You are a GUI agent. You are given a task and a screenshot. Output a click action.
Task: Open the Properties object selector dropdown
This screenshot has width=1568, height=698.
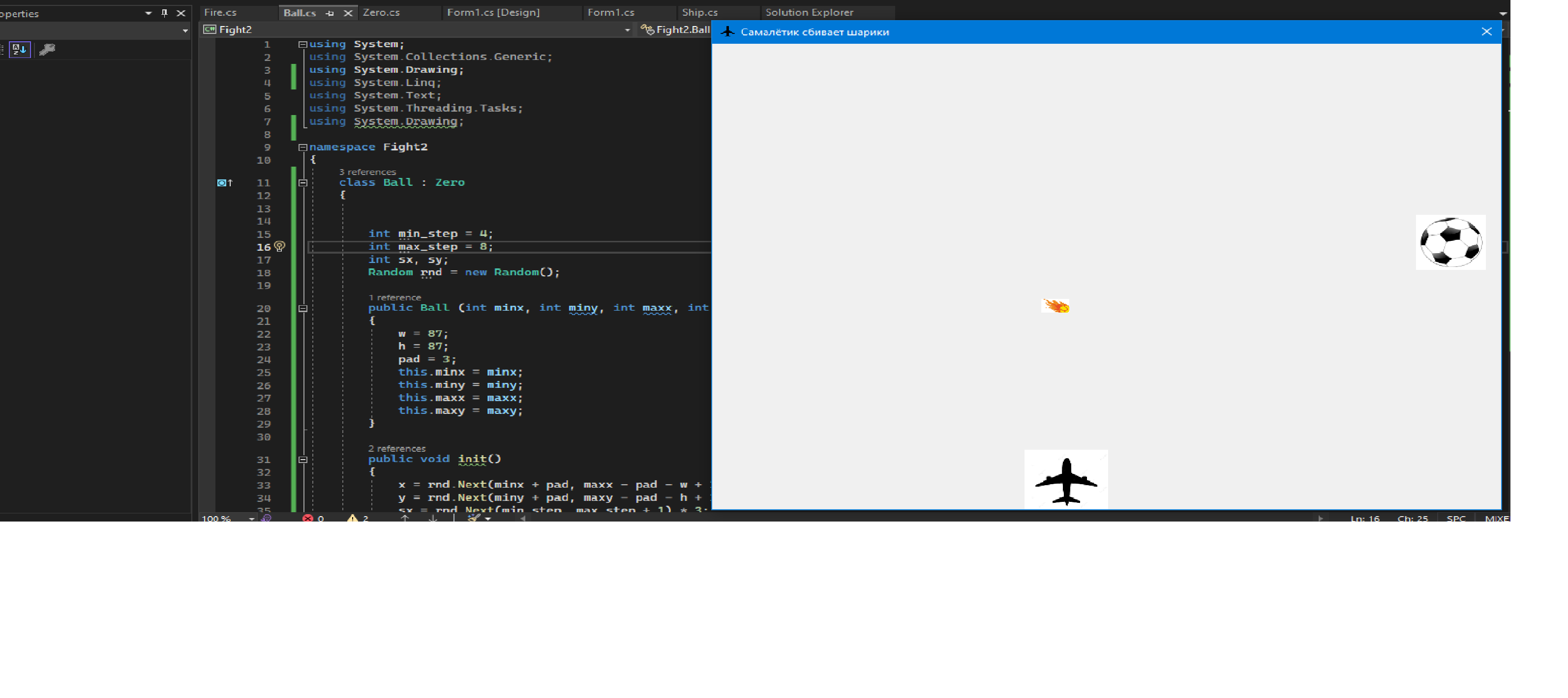point(185,30)
